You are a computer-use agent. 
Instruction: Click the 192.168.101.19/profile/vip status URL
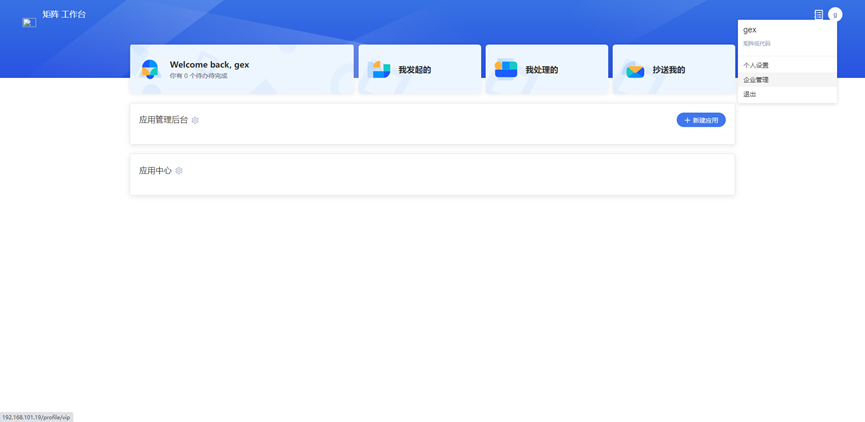(36, 418)
